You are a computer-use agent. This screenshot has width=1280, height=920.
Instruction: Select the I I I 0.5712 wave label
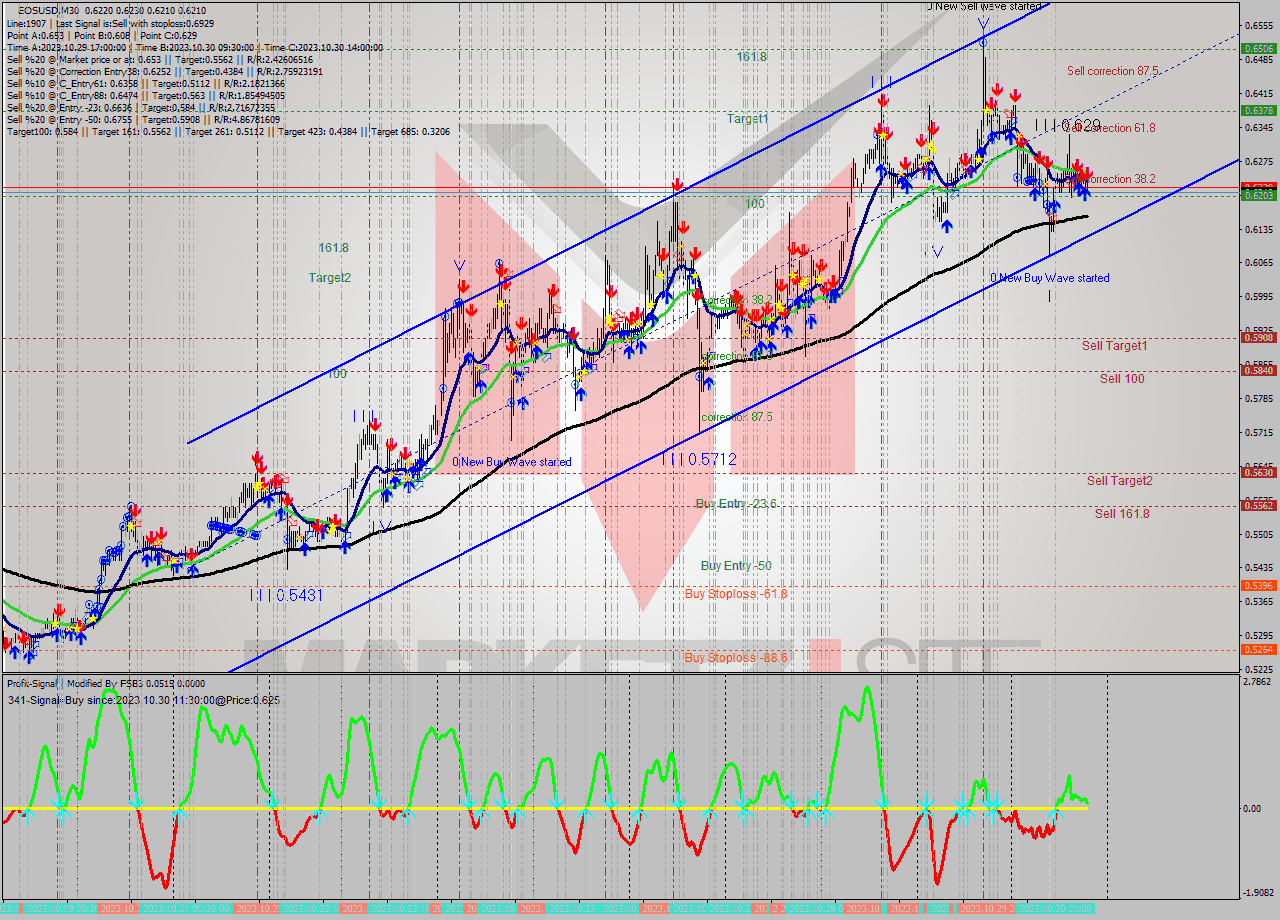pyautogui.click(x=699, y=459)
